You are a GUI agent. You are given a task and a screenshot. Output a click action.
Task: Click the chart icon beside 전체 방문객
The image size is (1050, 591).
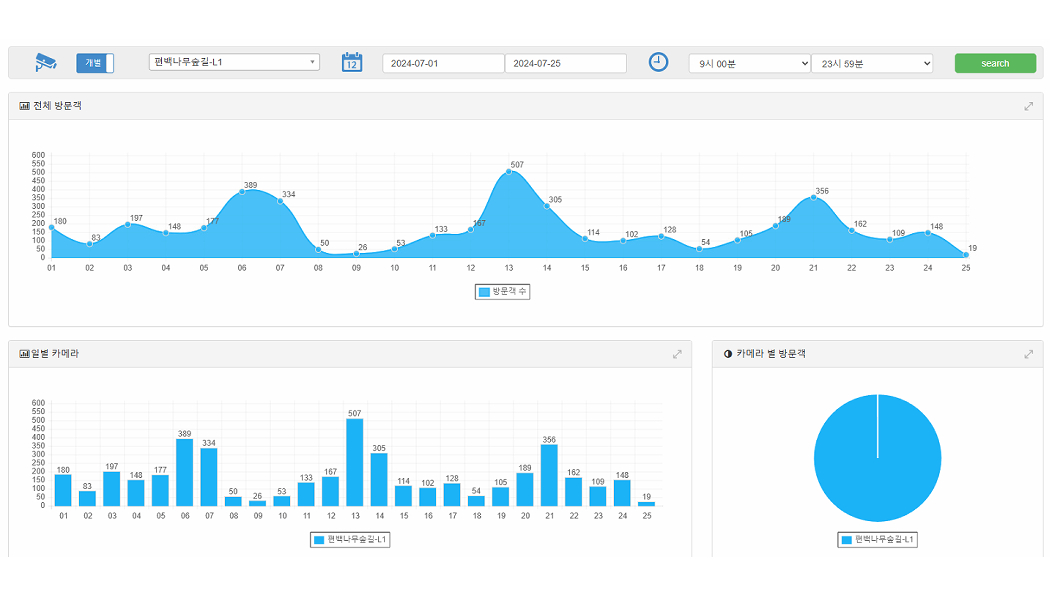(x=24, y=106)
